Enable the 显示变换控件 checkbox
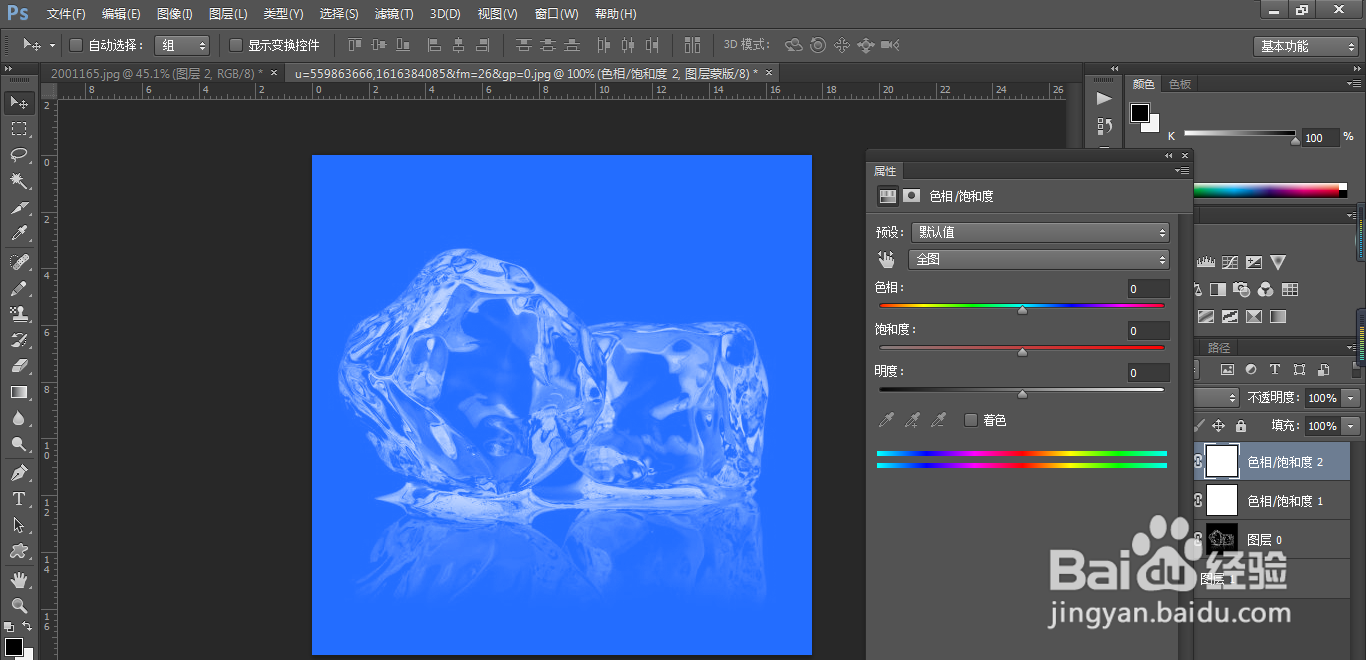Screen dimensions: 1366x660 (x=236, y=45)
